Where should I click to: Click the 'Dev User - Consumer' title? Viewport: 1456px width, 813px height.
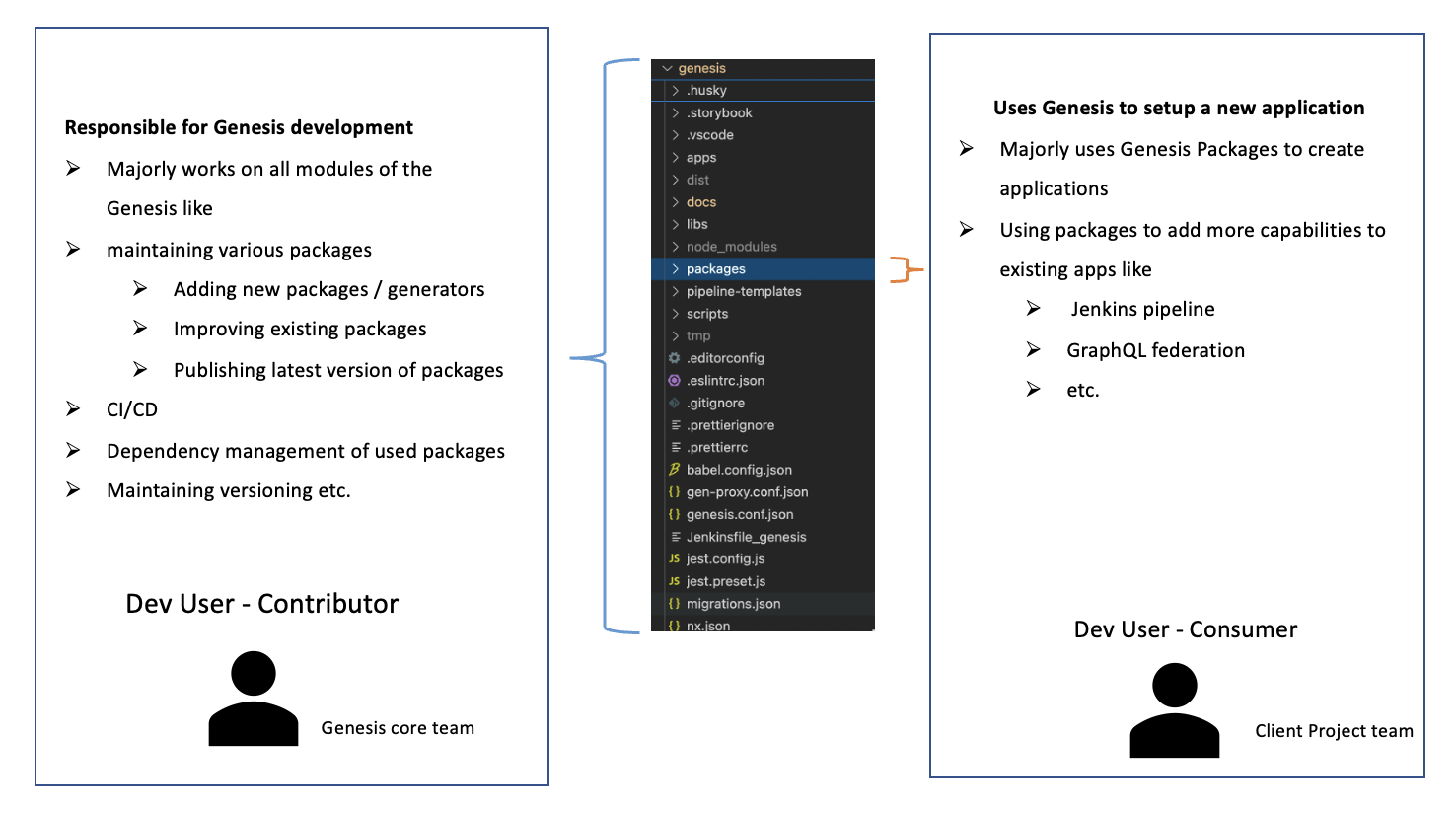[1186, 629]
